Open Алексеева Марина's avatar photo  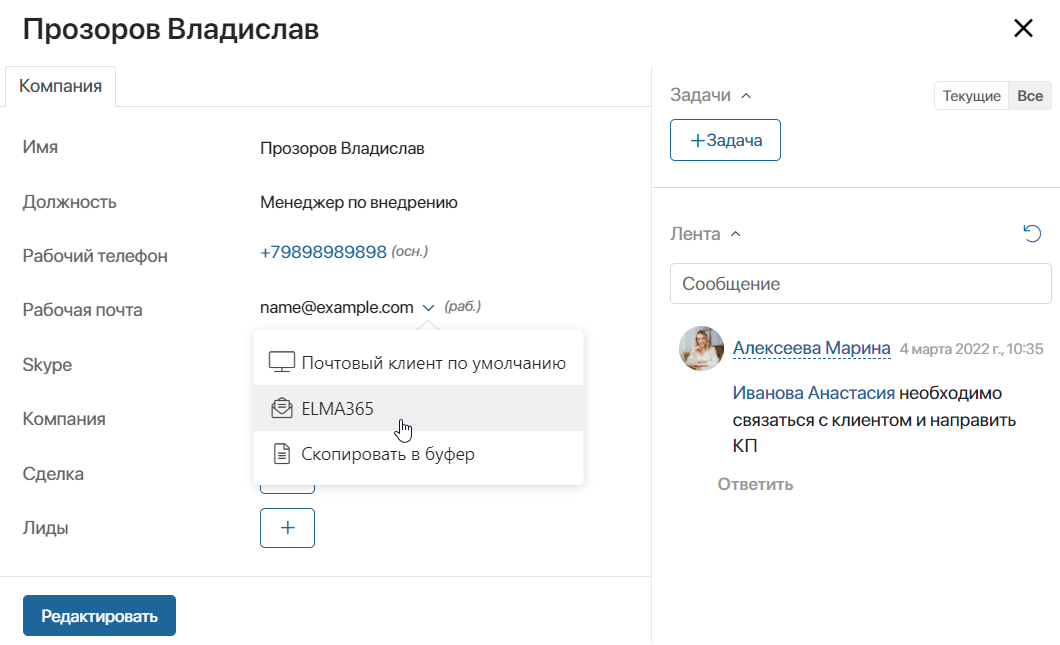pyautogui.click(x=701, y=348)
